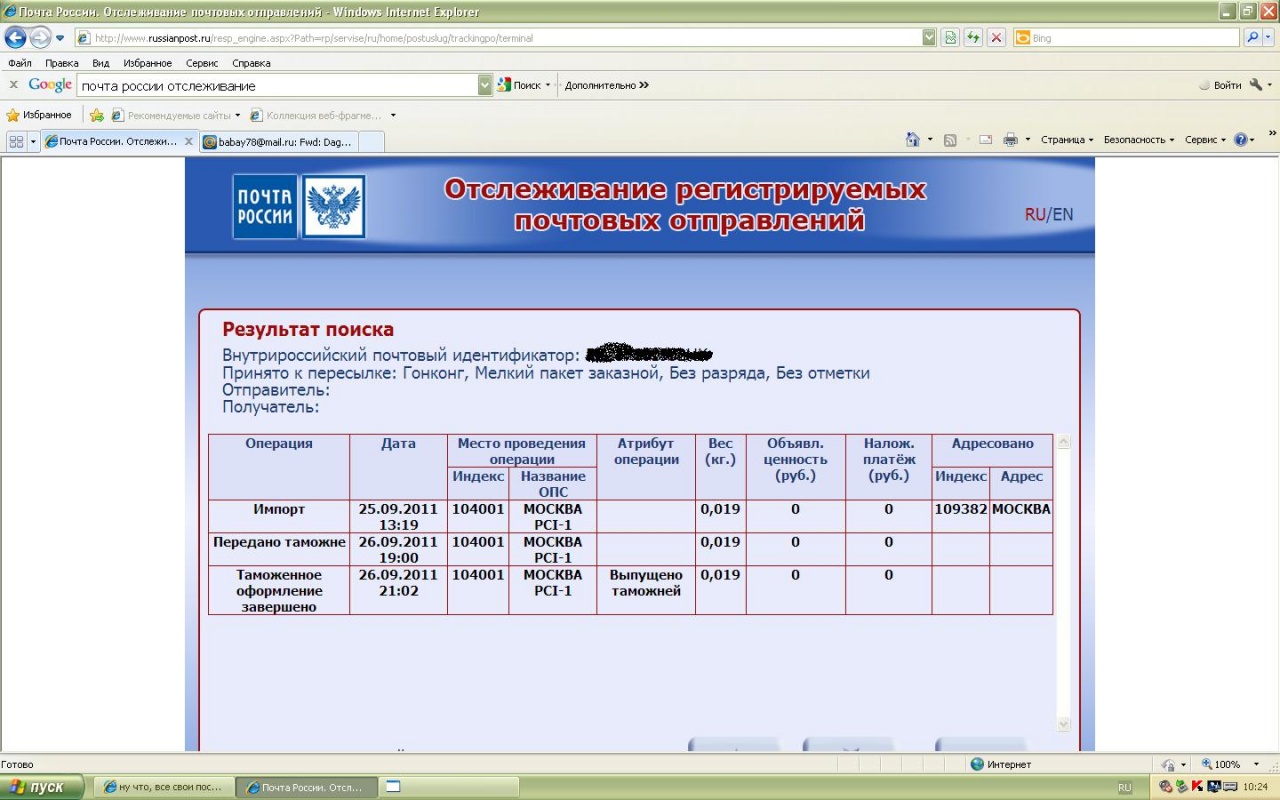This screenshot has width=1280, height=800.
Task: Click the Избранное favorites star button
Action: pos(40,115)
